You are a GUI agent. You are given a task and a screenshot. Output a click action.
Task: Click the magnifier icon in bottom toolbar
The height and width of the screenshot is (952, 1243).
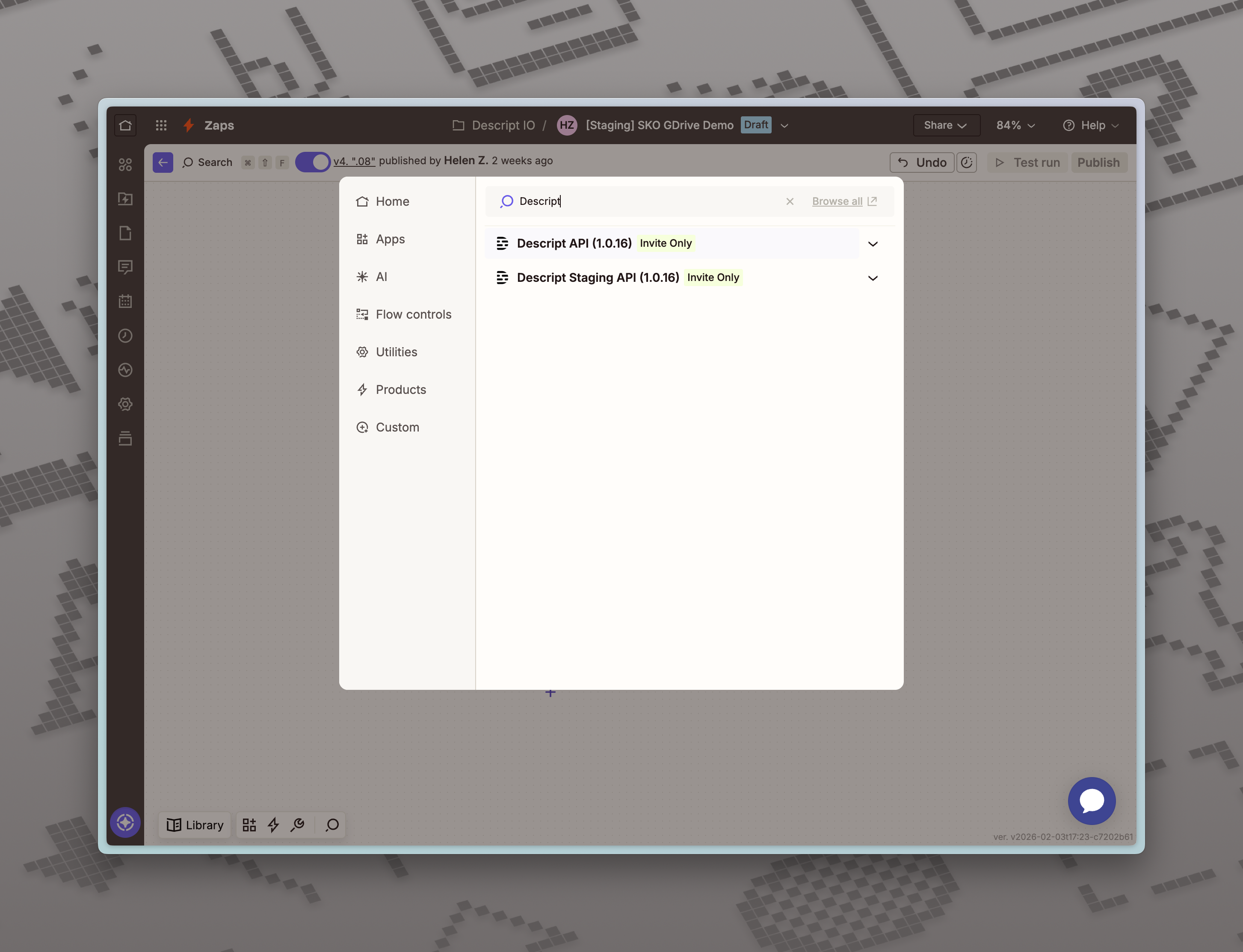pos(332,825)
